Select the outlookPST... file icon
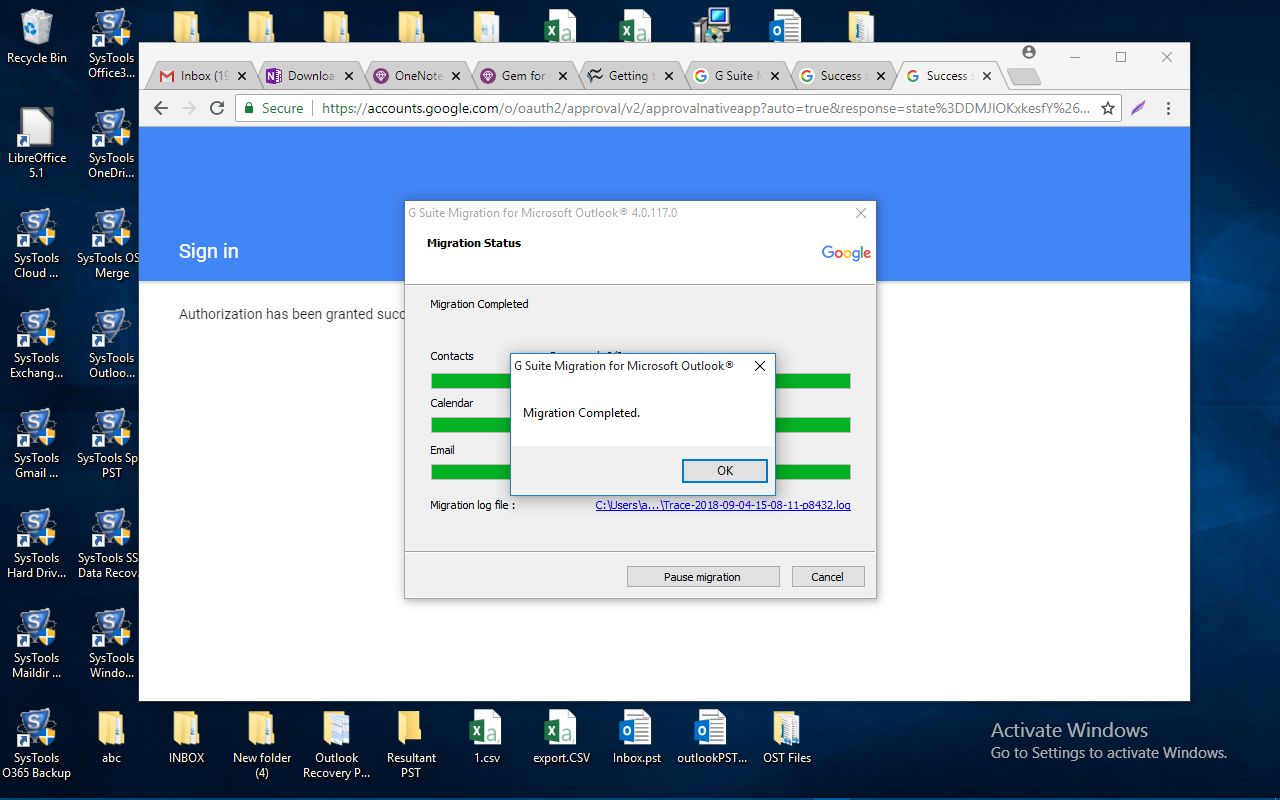This screenshot has width=1280, height=800. (x=711, y=736)
